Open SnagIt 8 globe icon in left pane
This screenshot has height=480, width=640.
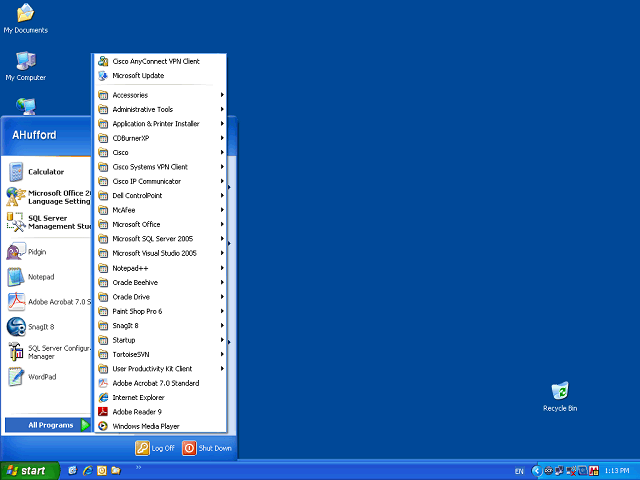[16, 327]
